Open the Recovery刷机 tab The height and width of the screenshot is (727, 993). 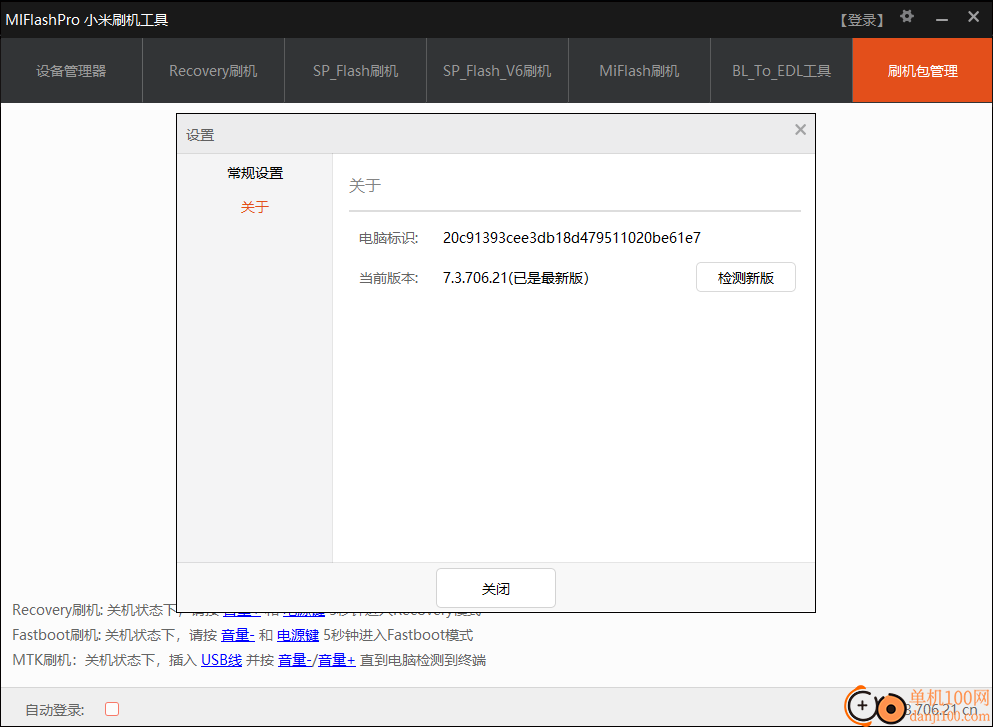point(213,71)
